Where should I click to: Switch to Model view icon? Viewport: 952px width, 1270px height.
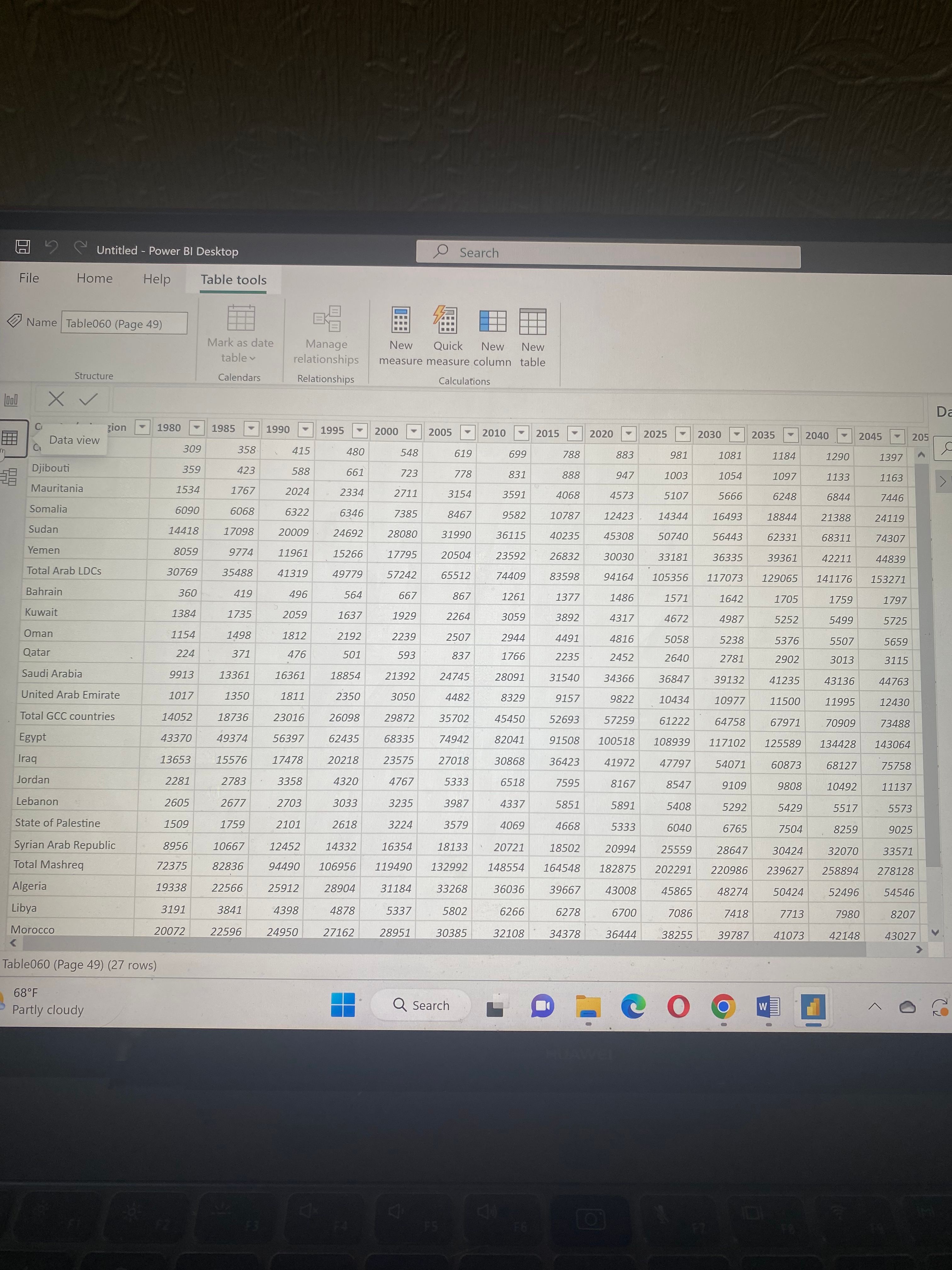click(x=8, y=477)
